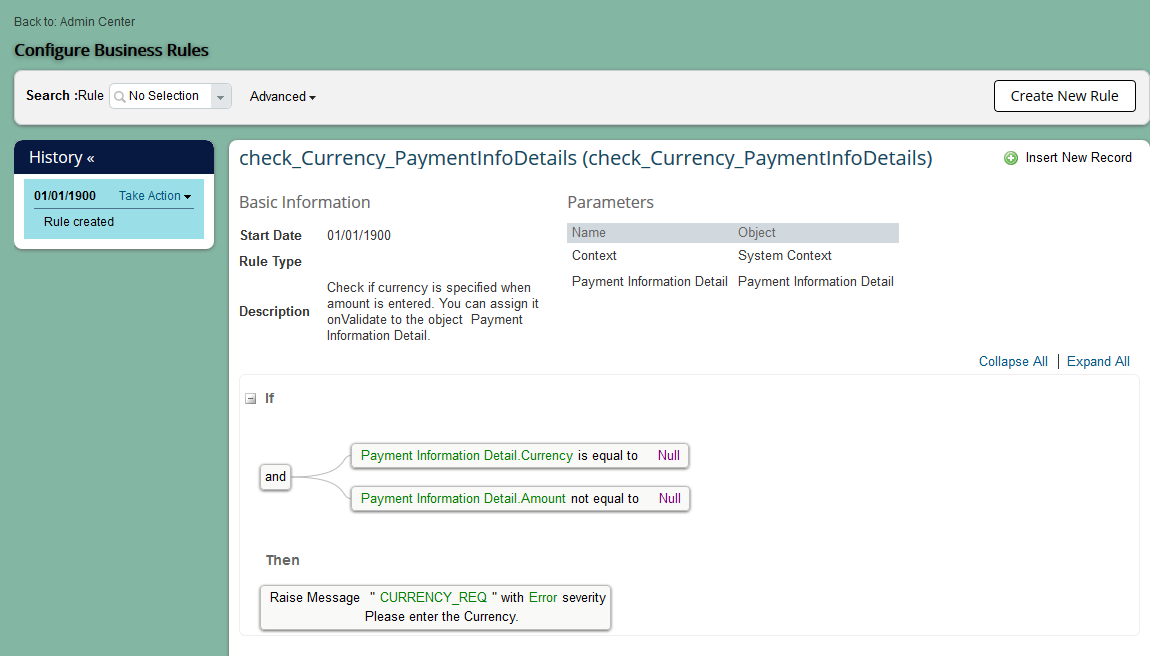1150x656 pixels.
Task: Click the green Insert New Record plus icon
Action: 1011,158
